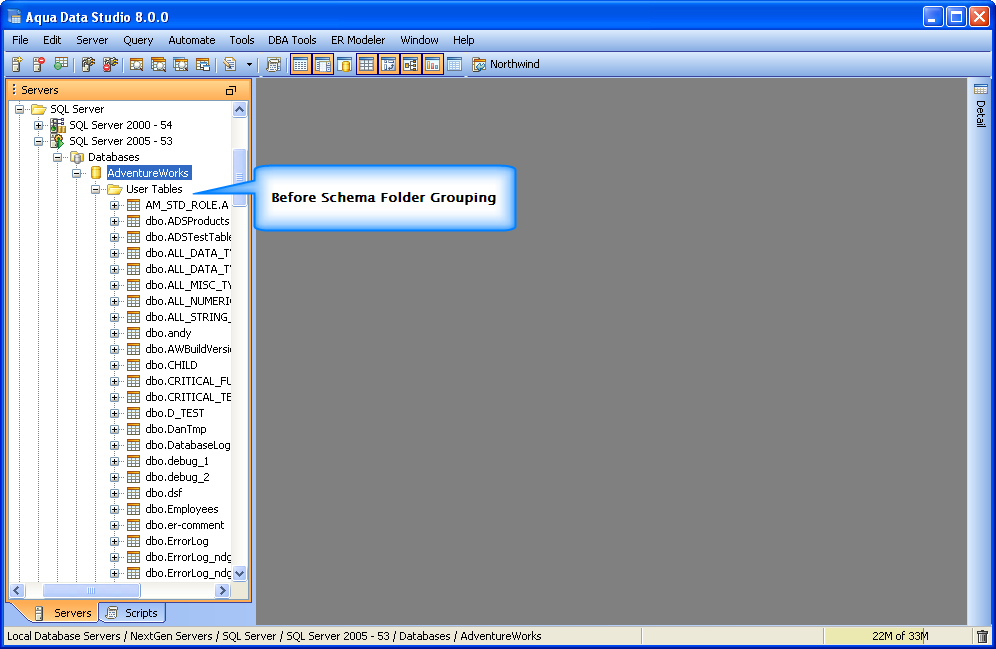Screen dimensions: 996x649
Task: Toggle the first highlighted table view button
Action: (300, 64)
